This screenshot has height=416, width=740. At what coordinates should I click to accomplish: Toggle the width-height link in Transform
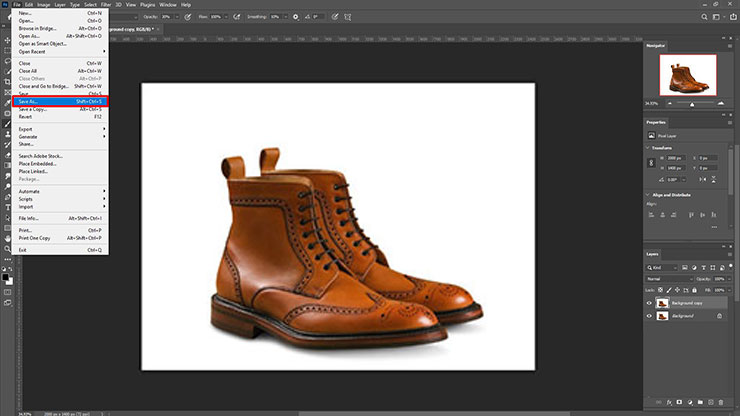click(653, 162)
